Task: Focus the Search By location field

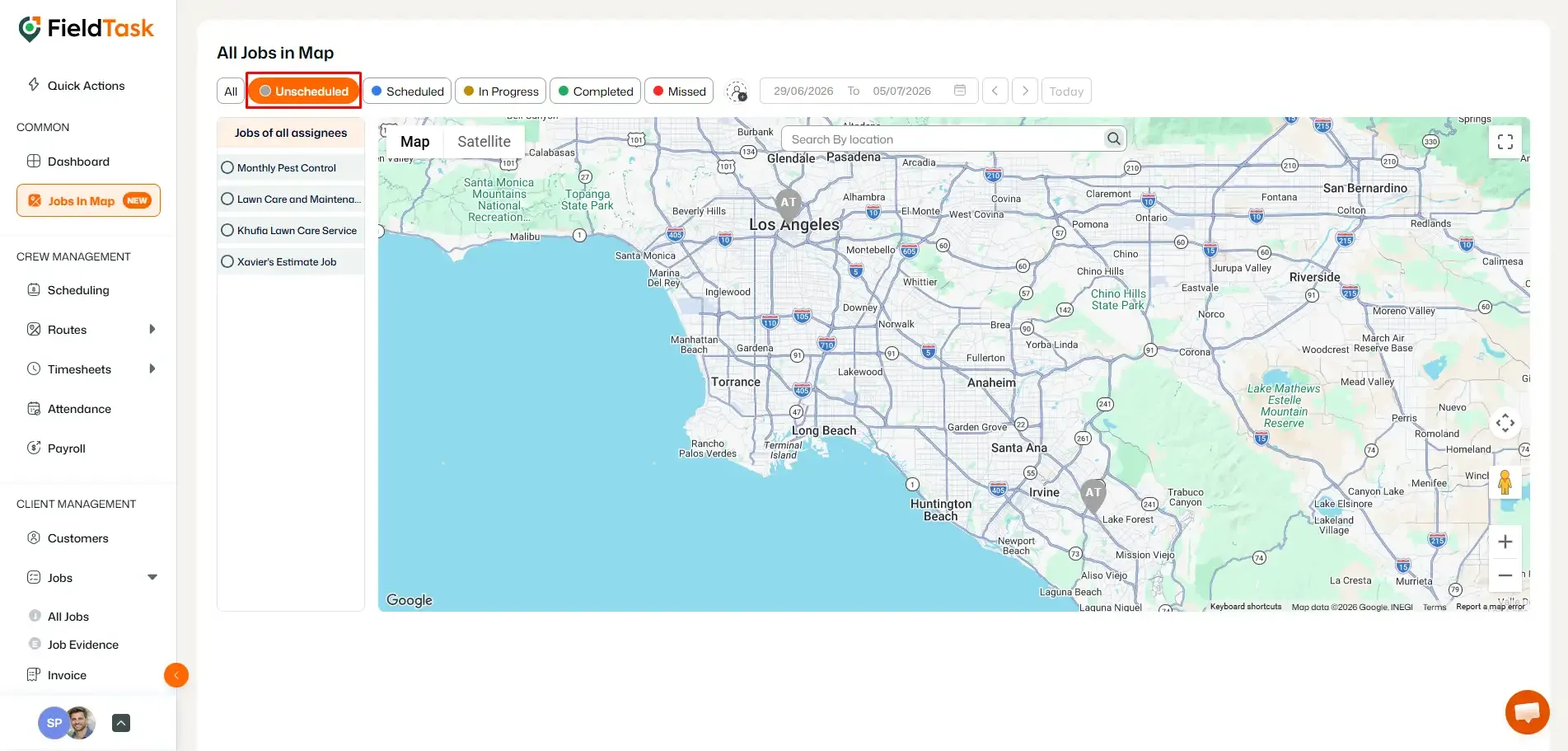Action: (x=945, y=139)
